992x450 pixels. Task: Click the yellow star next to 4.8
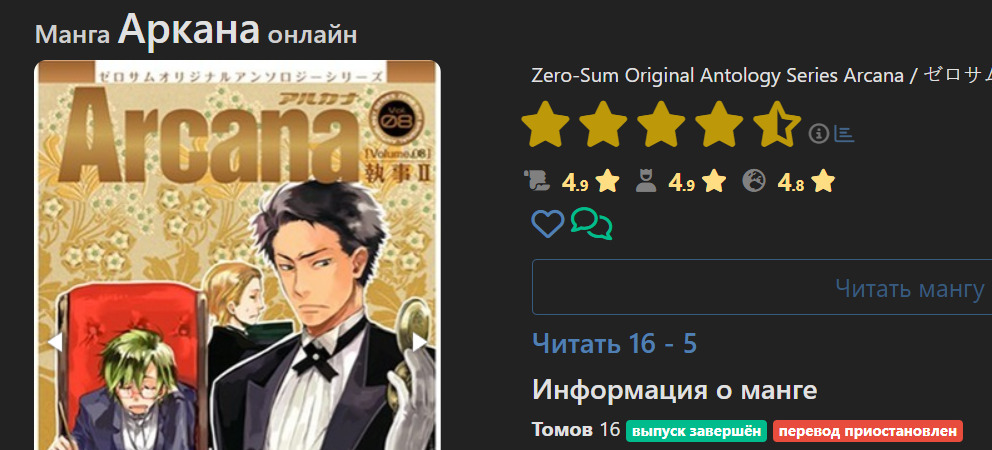pyautogui.click(x=823, y=182)
